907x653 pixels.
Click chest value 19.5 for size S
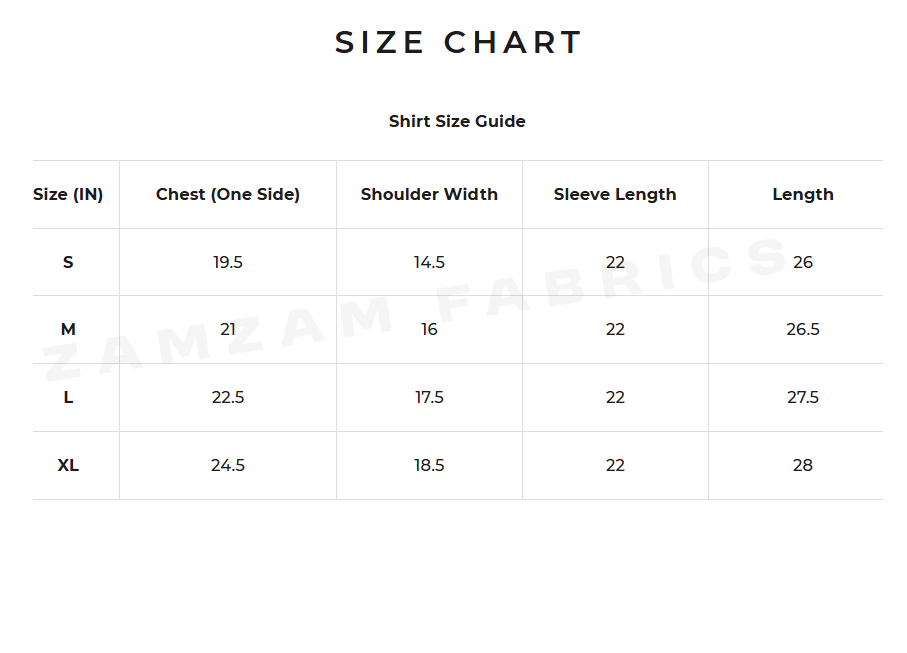pos(228,262)
